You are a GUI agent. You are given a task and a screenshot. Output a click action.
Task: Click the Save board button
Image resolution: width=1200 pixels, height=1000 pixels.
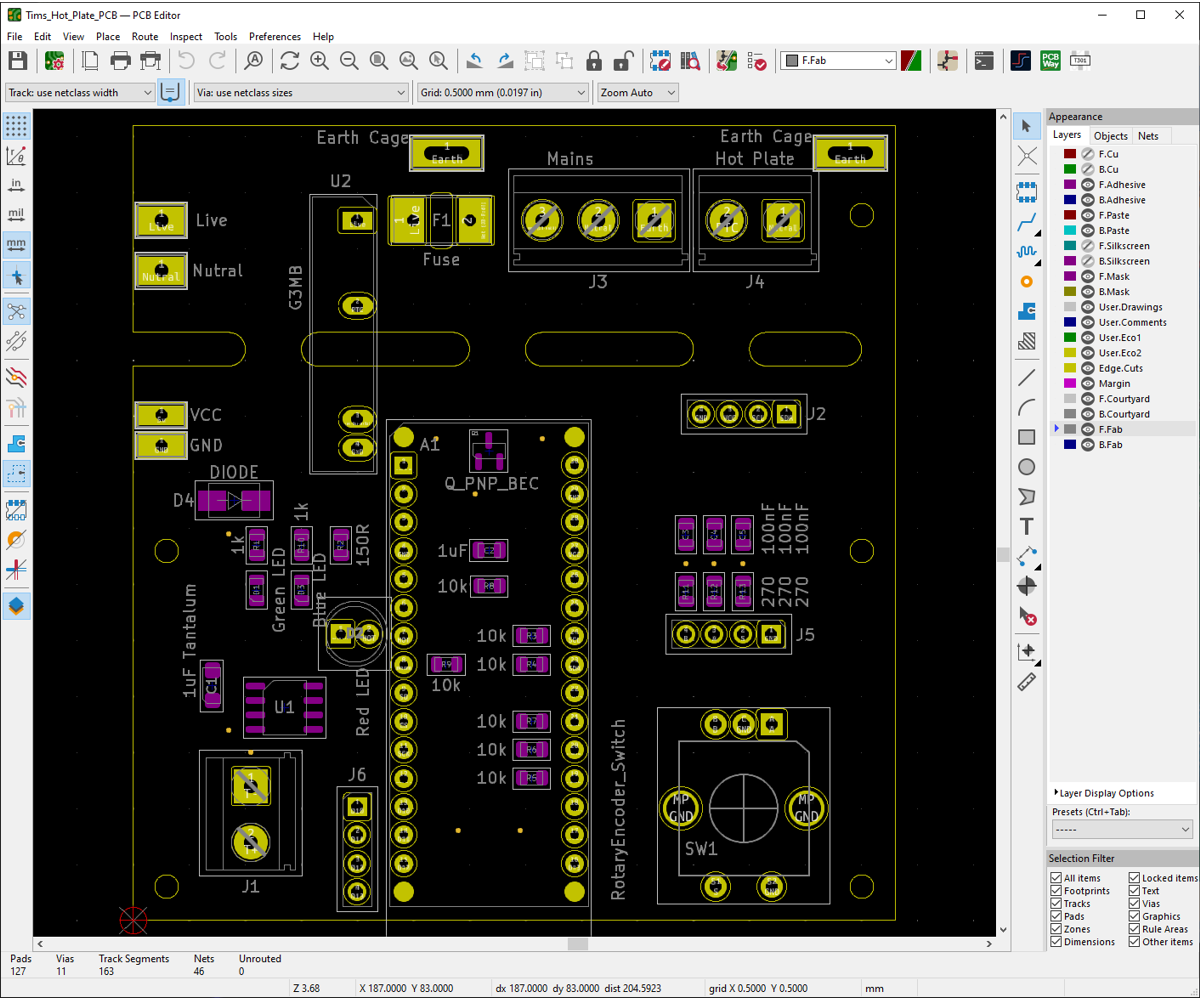17,60
